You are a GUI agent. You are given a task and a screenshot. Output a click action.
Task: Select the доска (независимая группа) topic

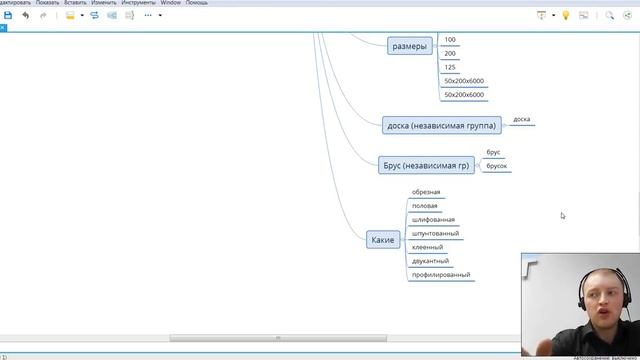coord(442,125)
